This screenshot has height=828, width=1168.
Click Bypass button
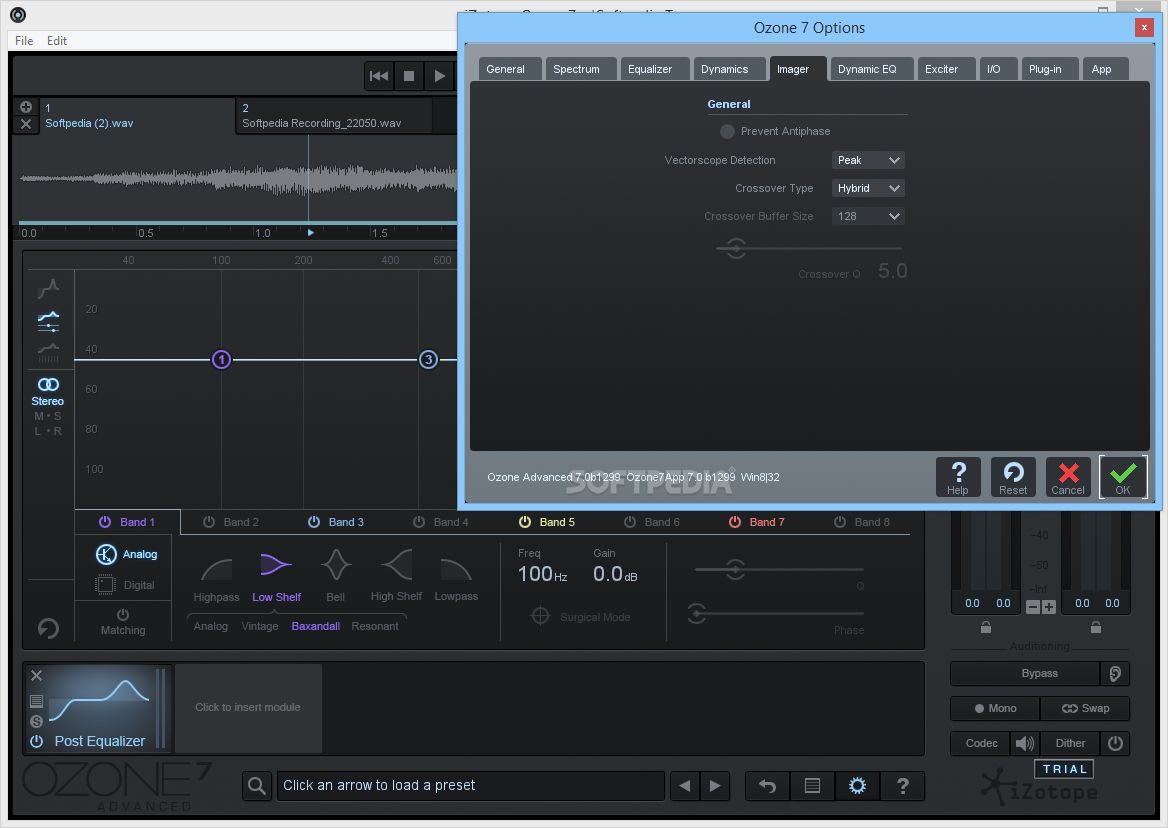click(1025, 673)
